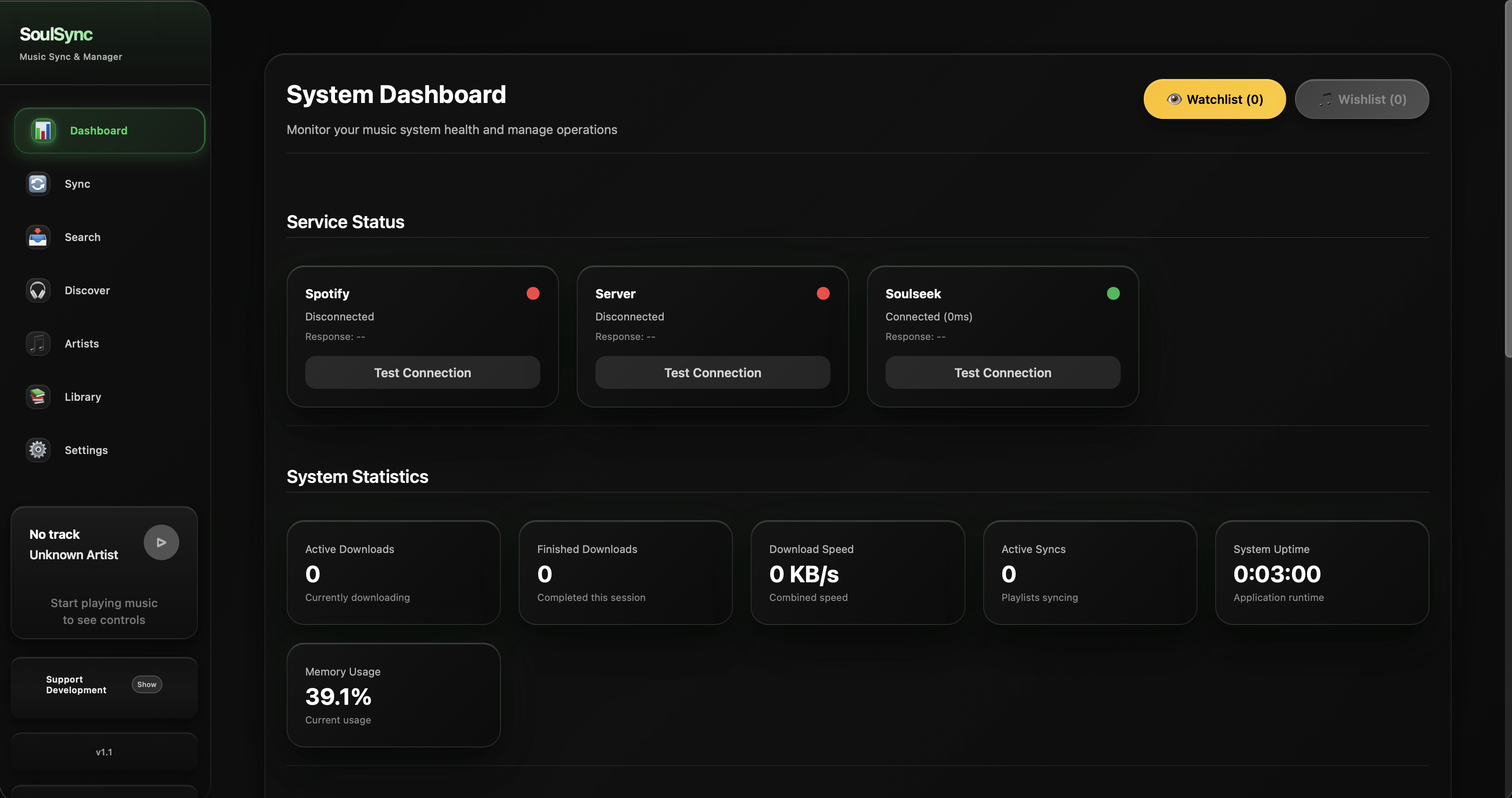Click the Search sidebar icon
1512x798 pixels.
38,237
